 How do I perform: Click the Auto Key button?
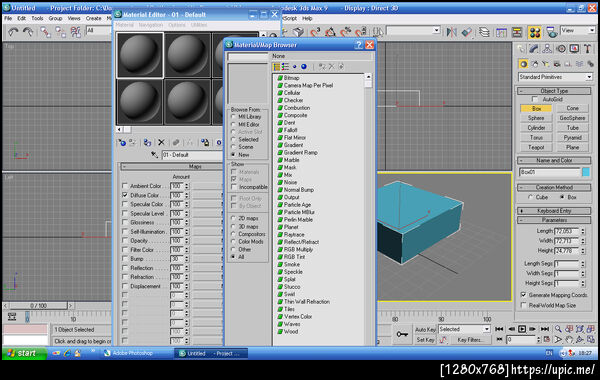pyautogui.click(x=425, y=329)
